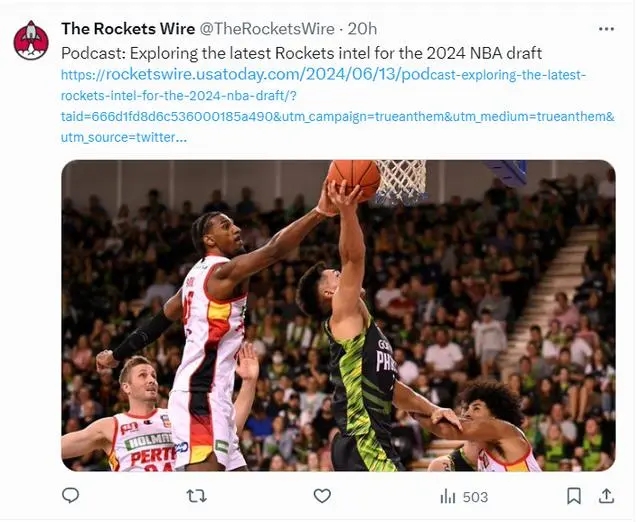Click the Perth jersey player in photo

click(x=118, y=414)
